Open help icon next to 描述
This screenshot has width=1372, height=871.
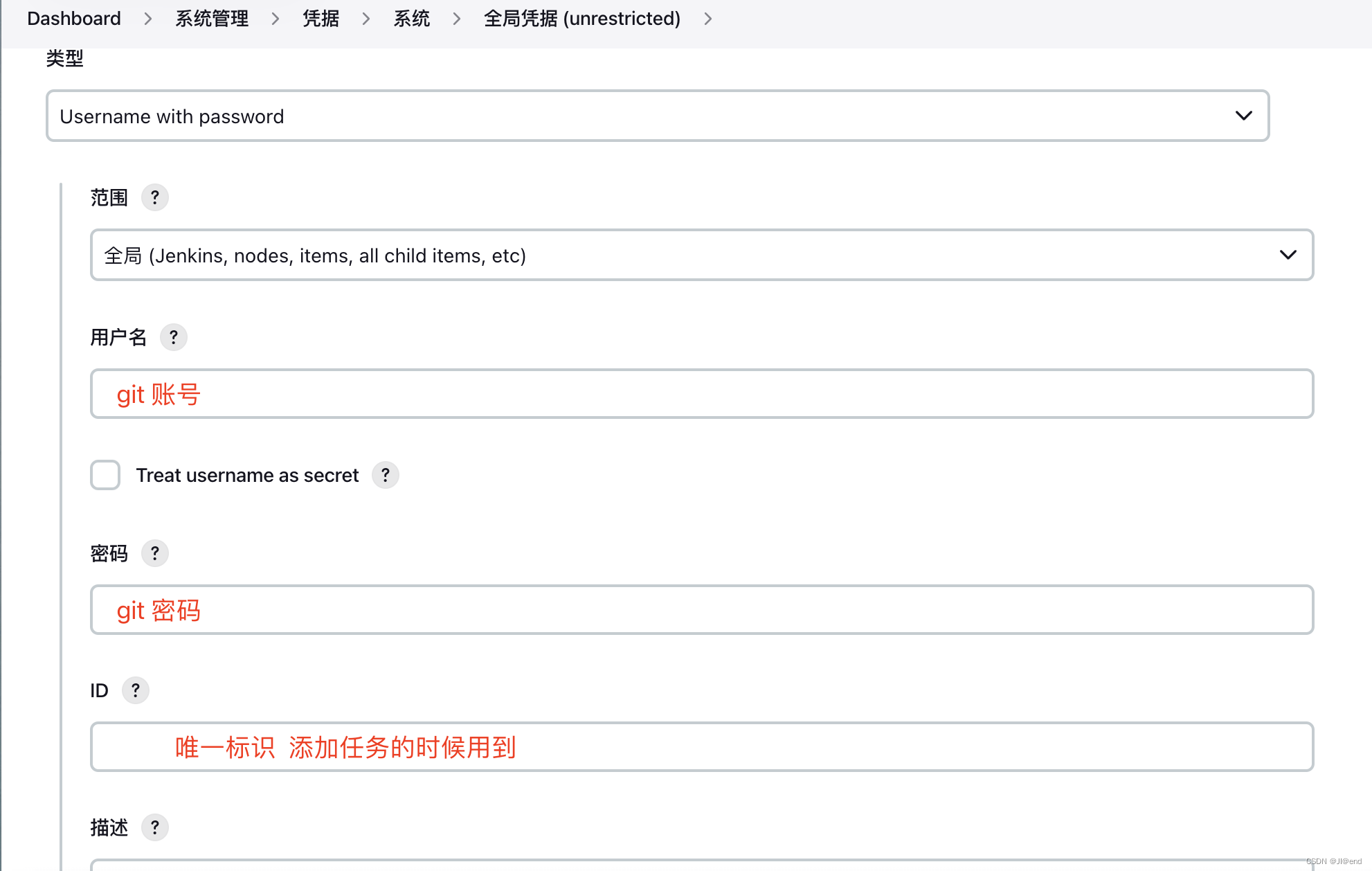point(155,827)
